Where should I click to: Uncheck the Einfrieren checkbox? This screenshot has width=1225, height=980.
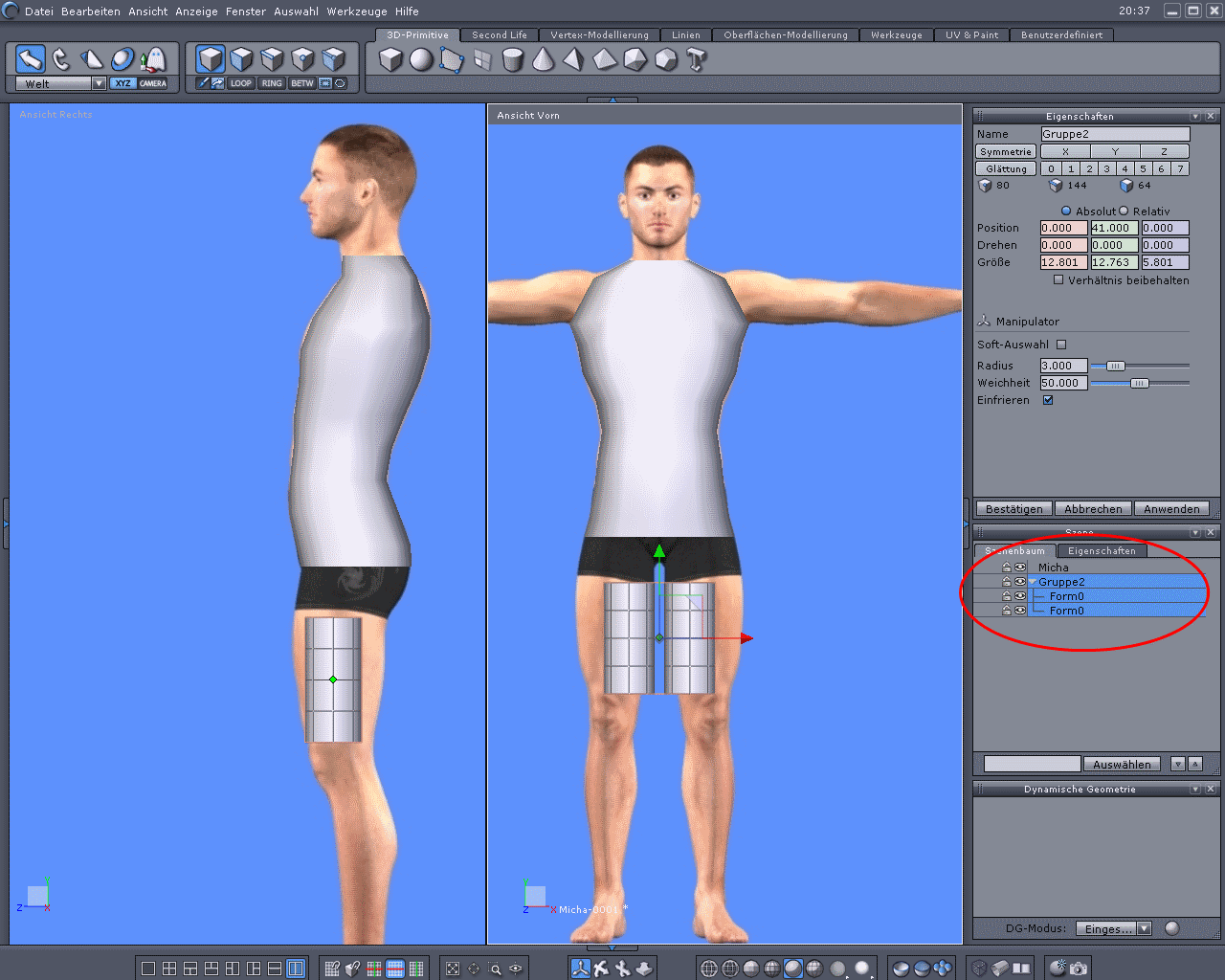pyautogui.click(x=1048, y=400)
